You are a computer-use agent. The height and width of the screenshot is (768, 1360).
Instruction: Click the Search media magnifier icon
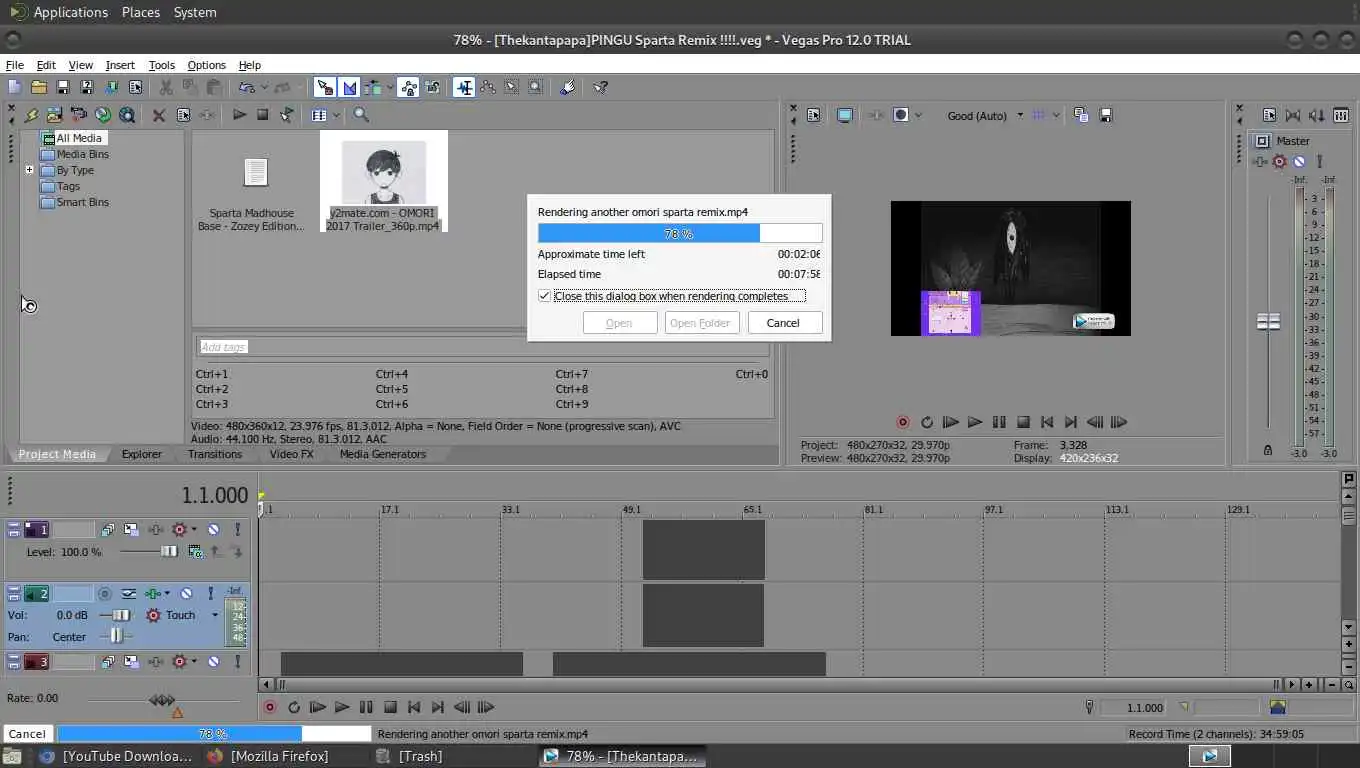(361, 115)
